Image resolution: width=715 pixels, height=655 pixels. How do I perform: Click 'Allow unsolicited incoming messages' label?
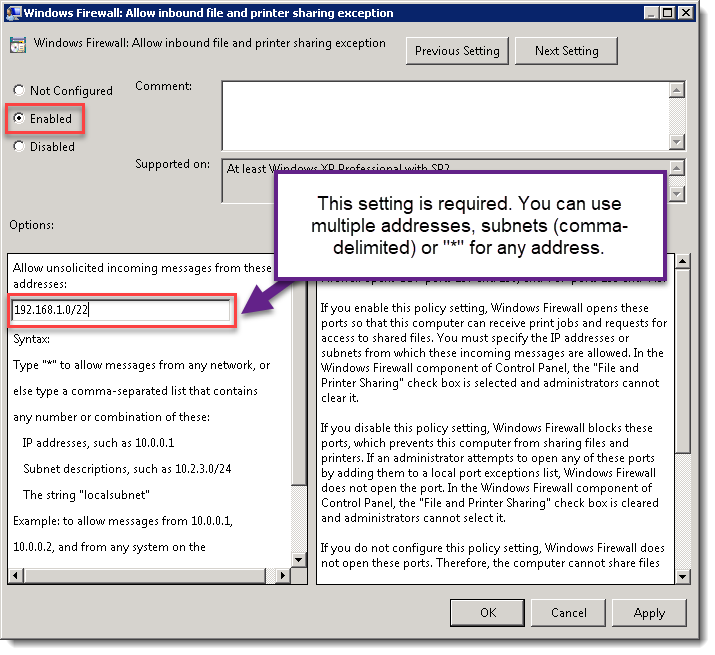point(142,276)
